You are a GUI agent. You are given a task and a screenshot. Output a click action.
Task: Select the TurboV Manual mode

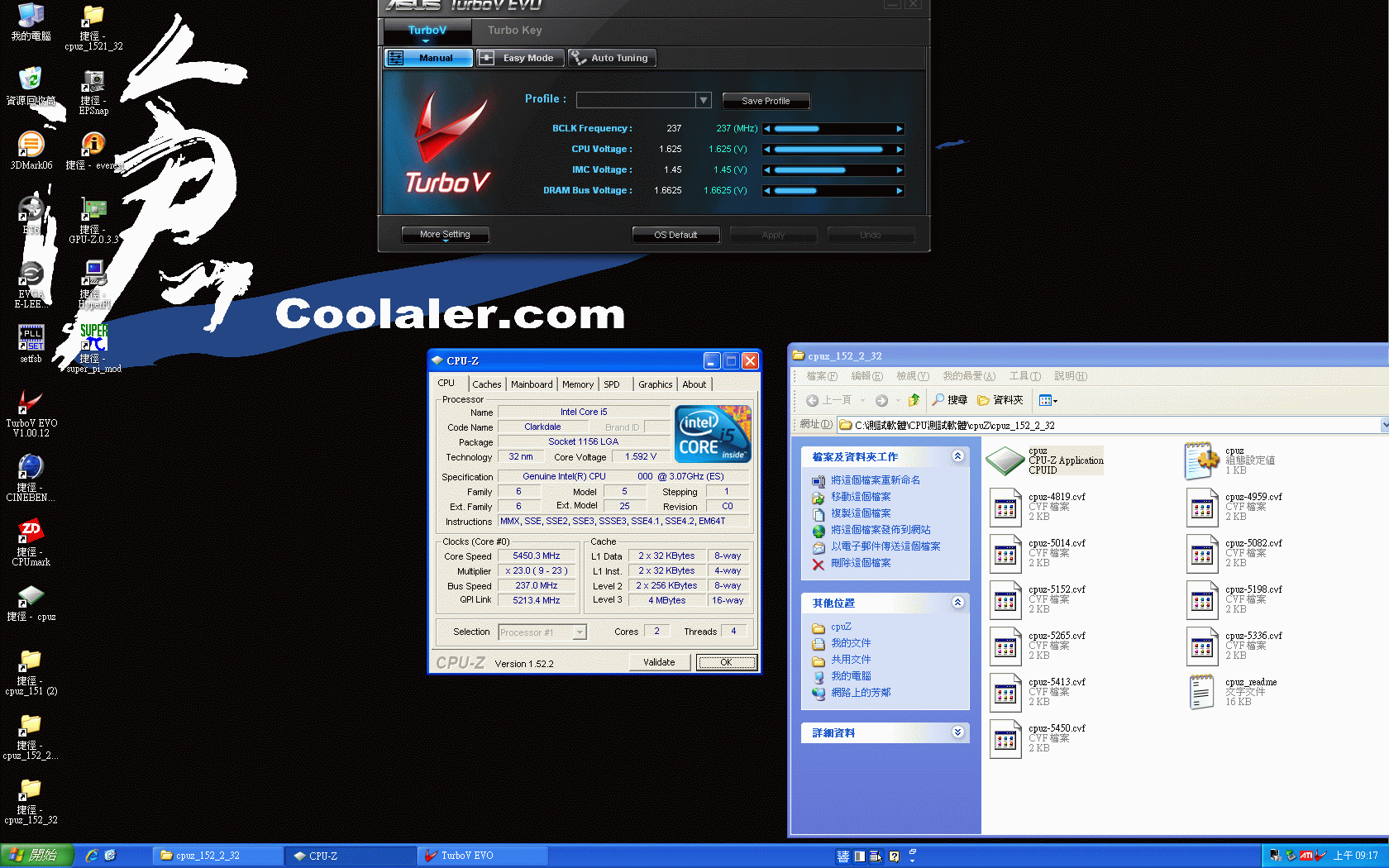point(428,58)
